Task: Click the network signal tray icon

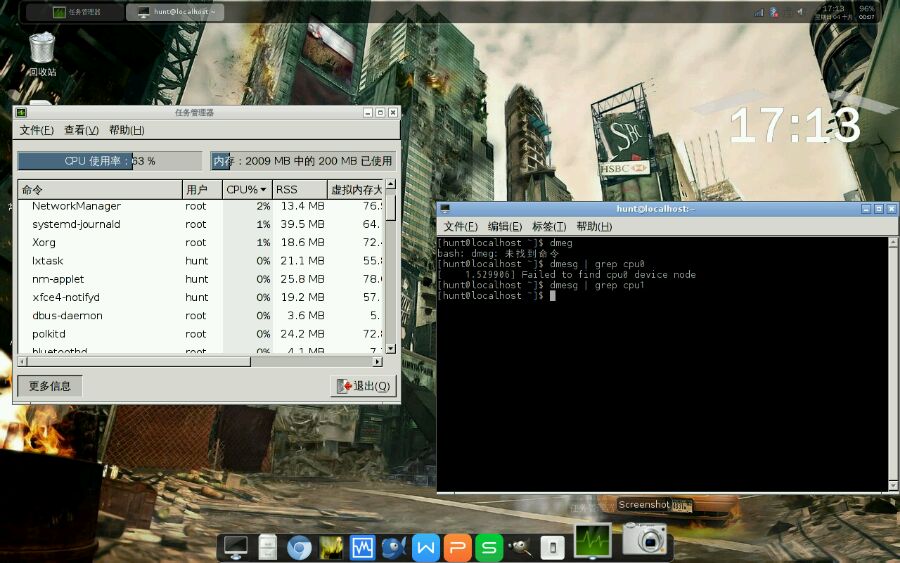Action: [759, 12]
